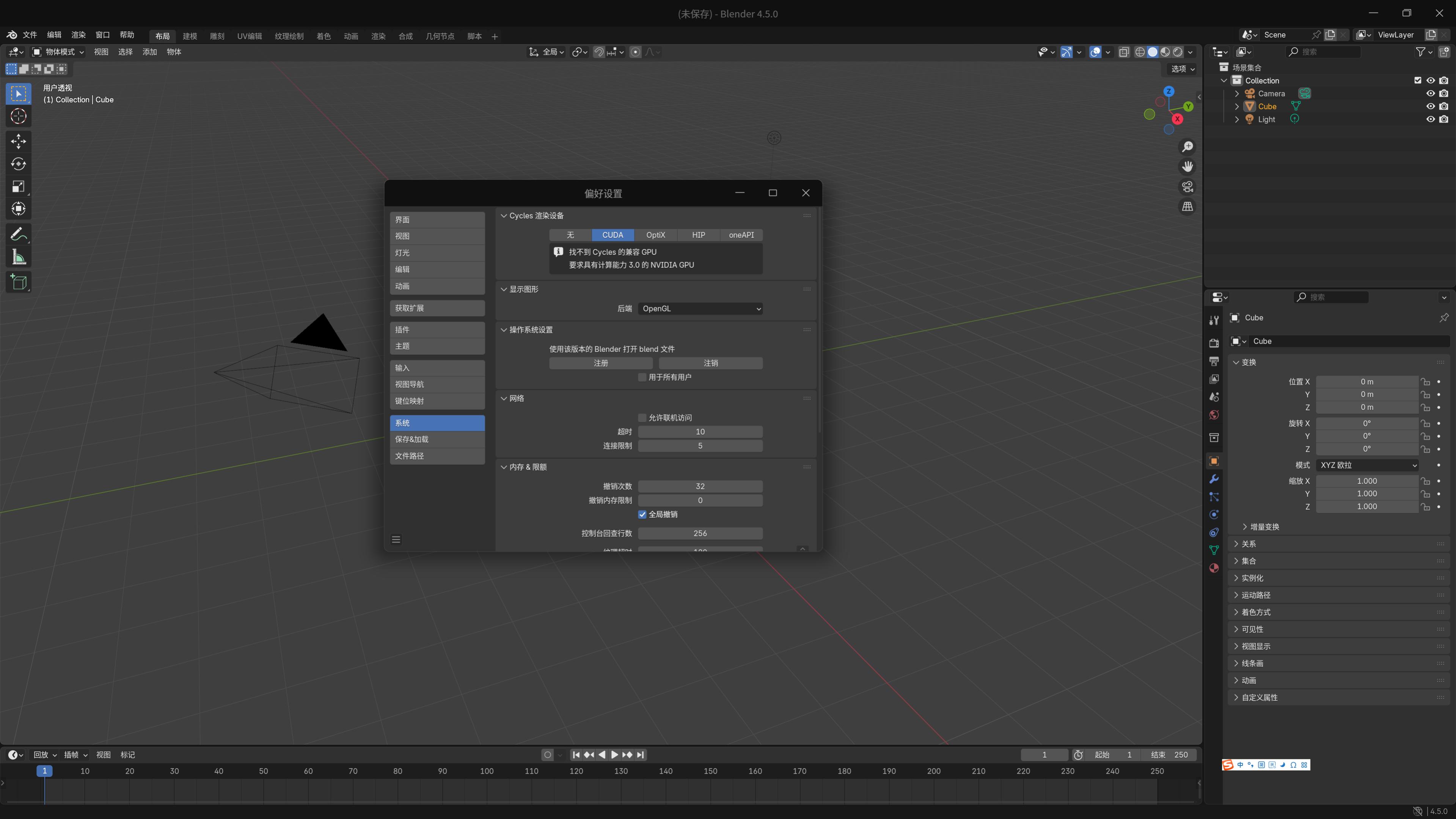Select the Rotate tool
The width and height of the screenshot is (1456, 819).
pyautogui.click(x=18, y=164)
